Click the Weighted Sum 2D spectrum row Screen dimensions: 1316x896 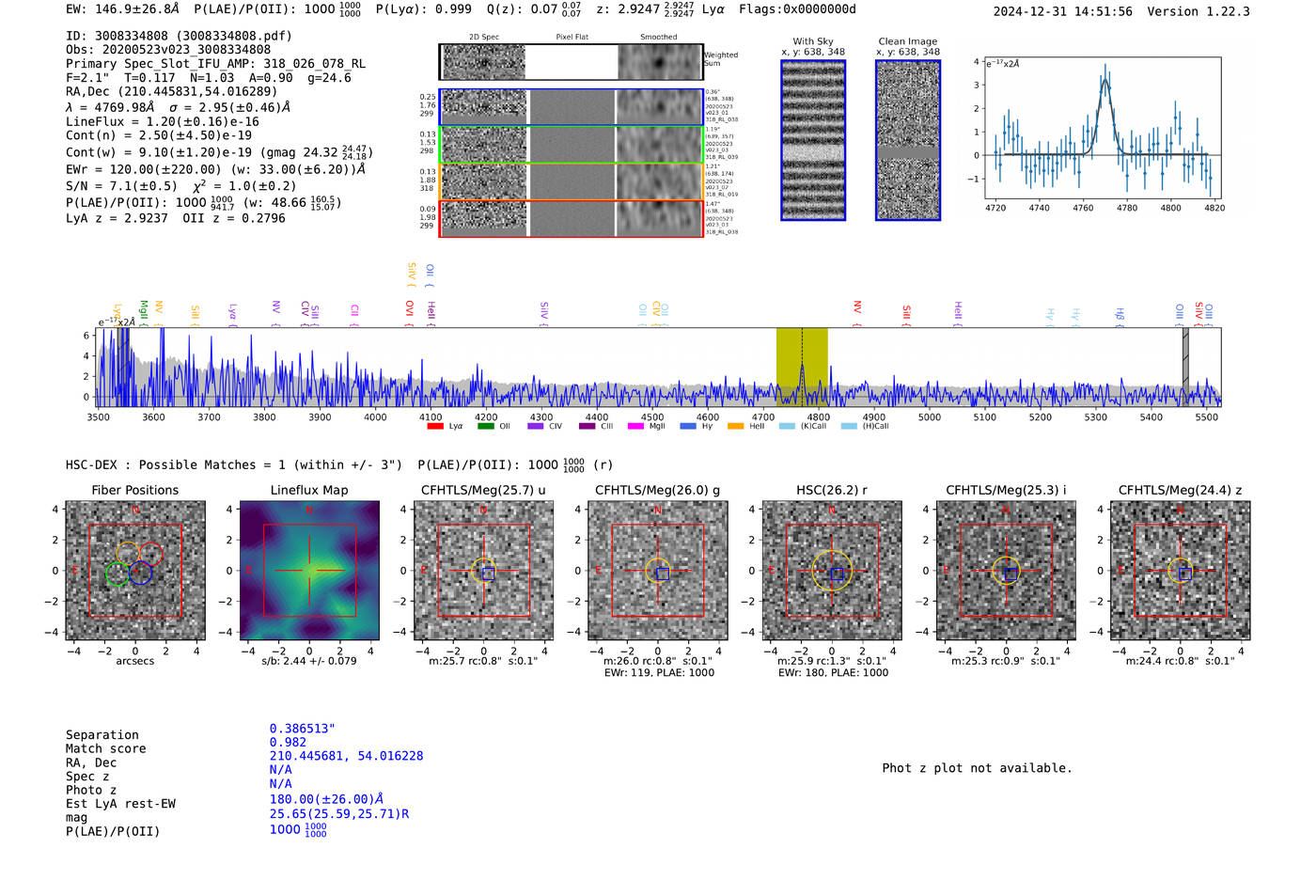[571, 62]
